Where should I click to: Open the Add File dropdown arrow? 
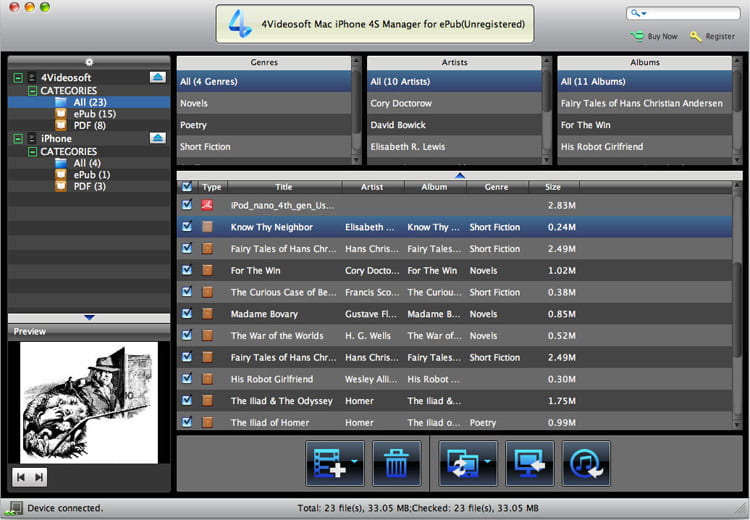coord(354,461)
